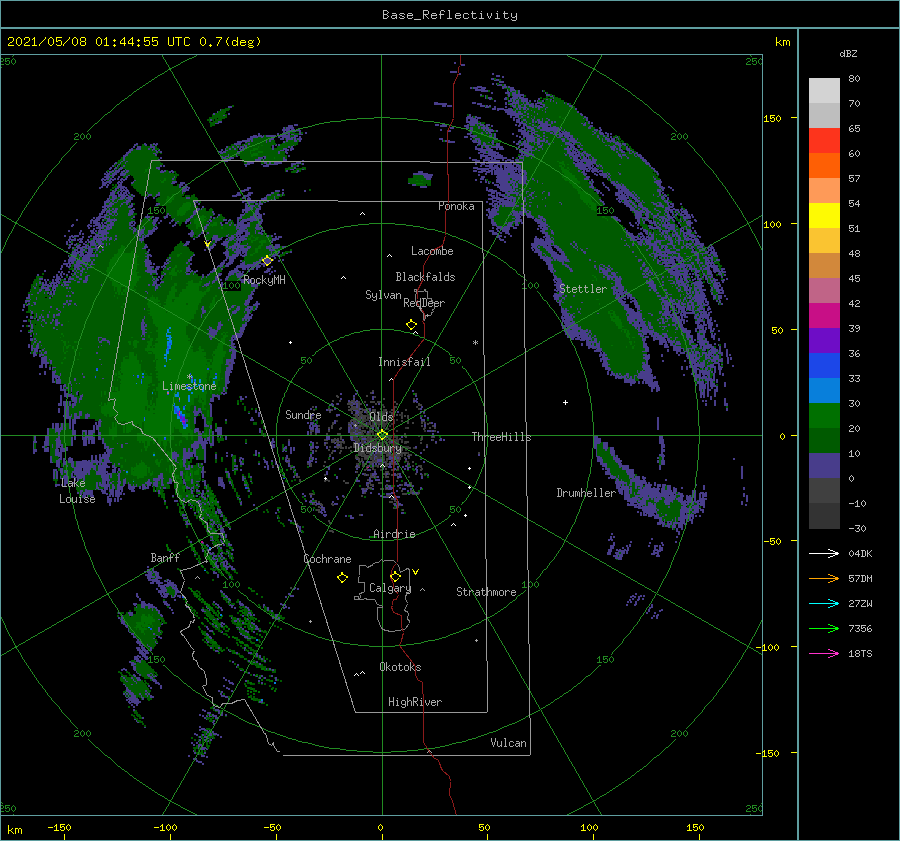Click the magenta arrow for 18TS in legend

tap(824, 653)
